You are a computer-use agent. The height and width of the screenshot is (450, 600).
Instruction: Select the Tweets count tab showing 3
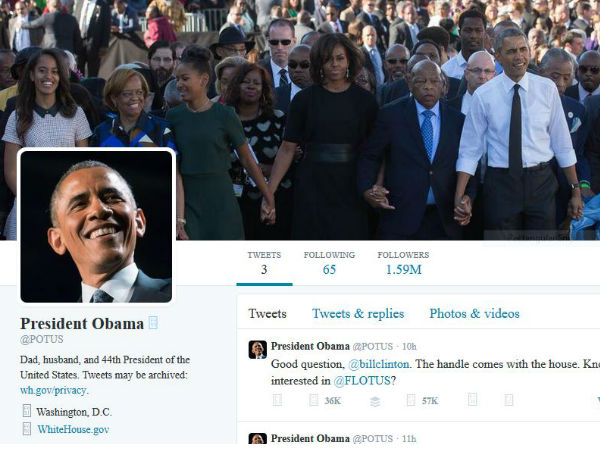[x=264, y=263]
